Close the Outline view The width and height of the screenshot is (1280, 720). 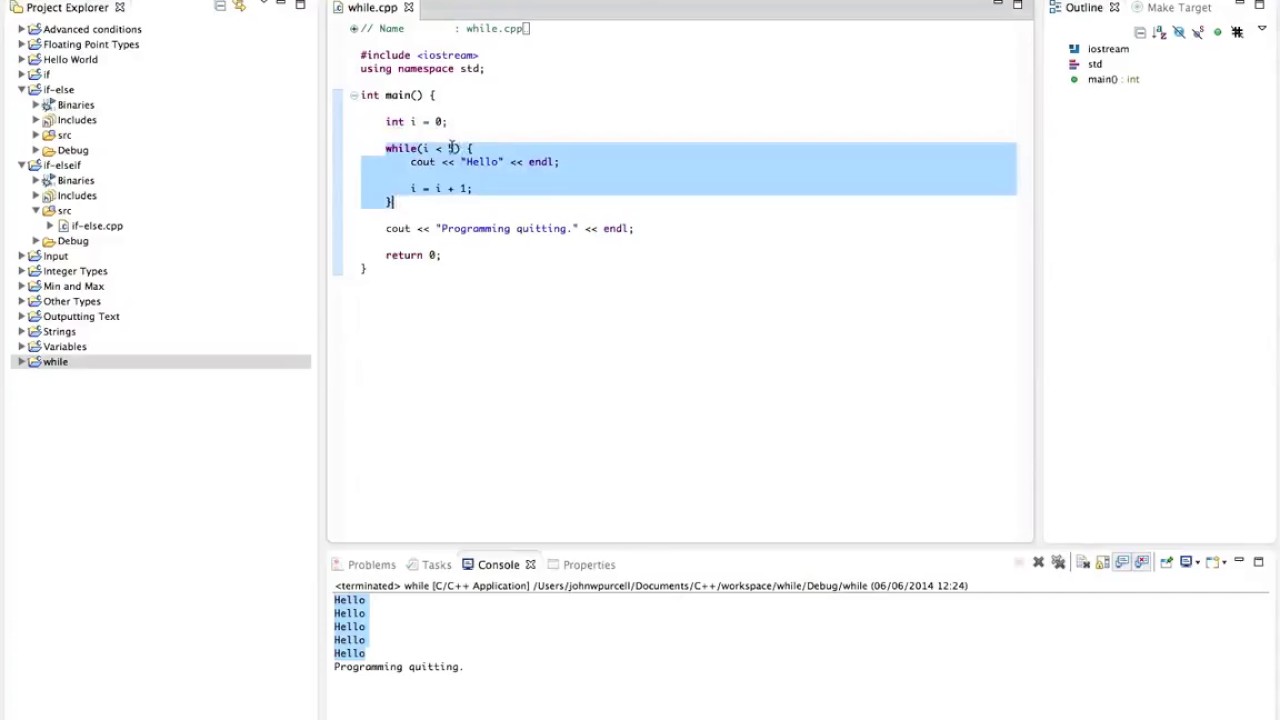point(1114,7)
